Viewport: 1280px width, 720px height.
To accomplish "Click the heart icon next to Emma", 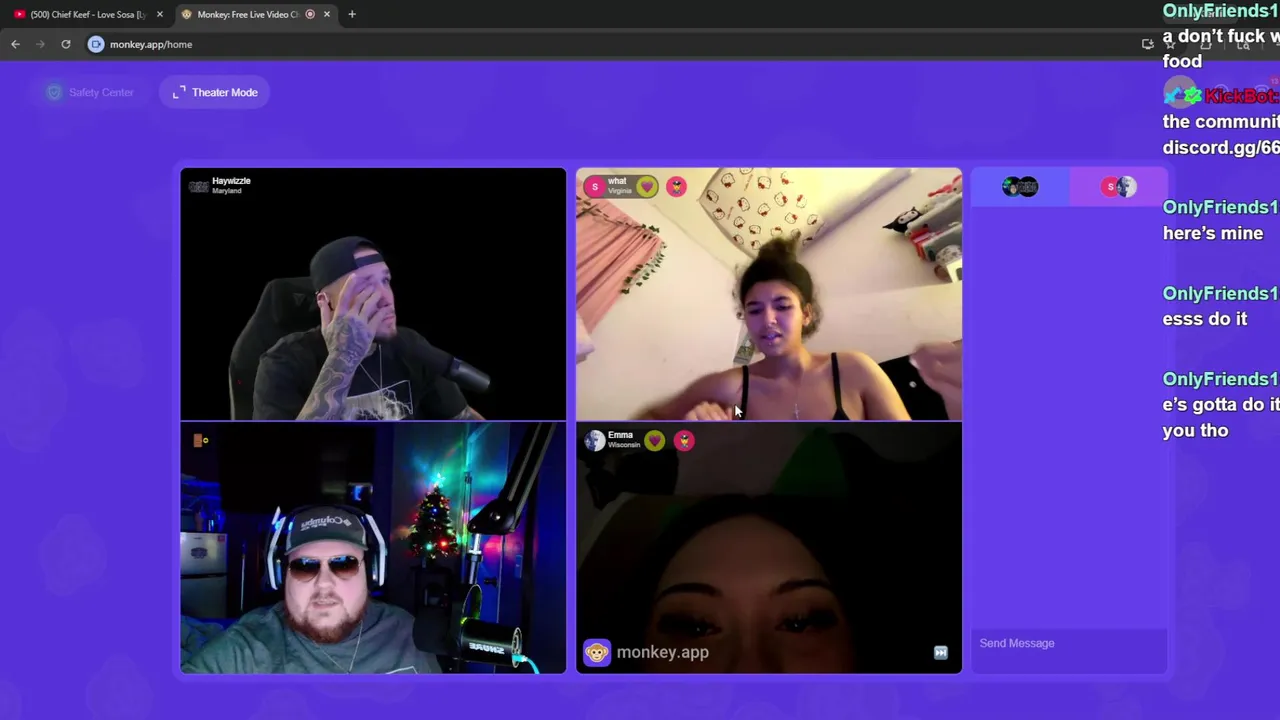I will [654, 441].
